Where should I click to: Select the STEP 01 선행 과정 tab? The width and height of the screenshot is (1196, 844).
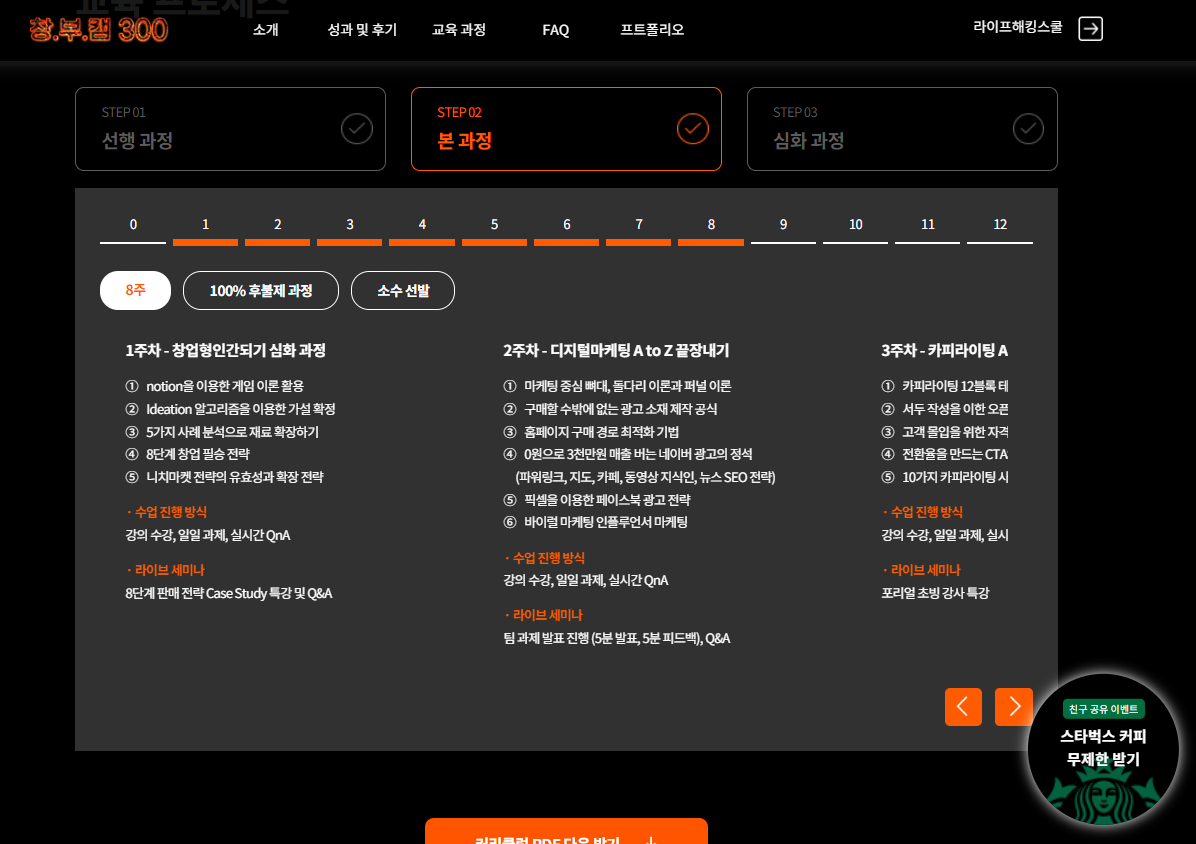[230, 129]
